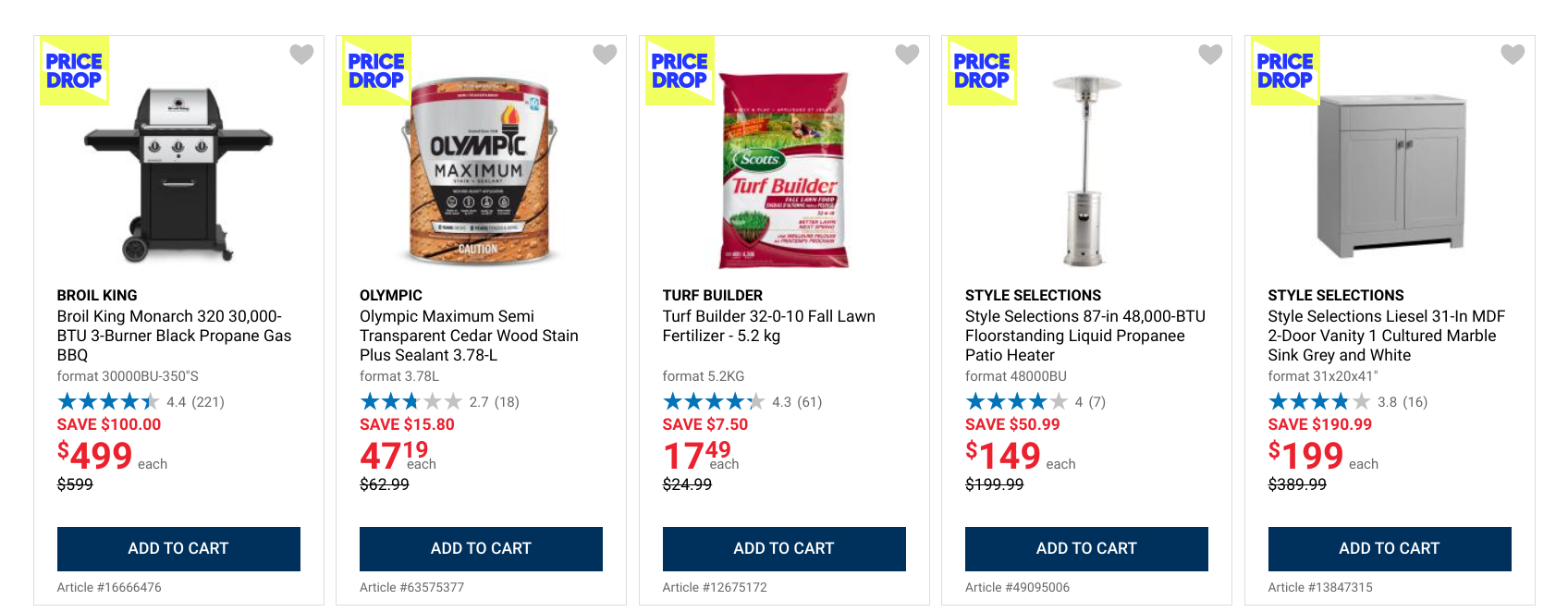Image resolution: width=1568 pixels, height=612 pixels.
Task: Open Olympic Maximum Semi Transparent stain title link
Action: pos(469,336)
